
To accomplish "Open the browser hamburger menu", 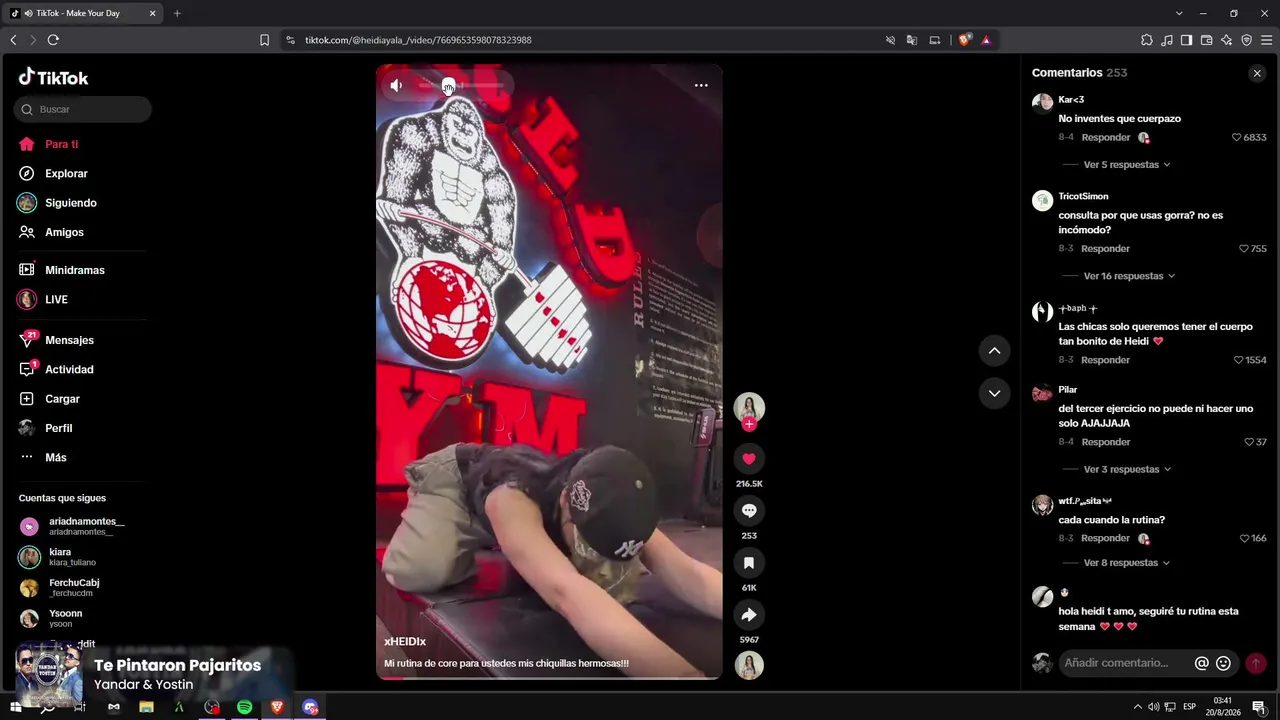I will 1266,40.
